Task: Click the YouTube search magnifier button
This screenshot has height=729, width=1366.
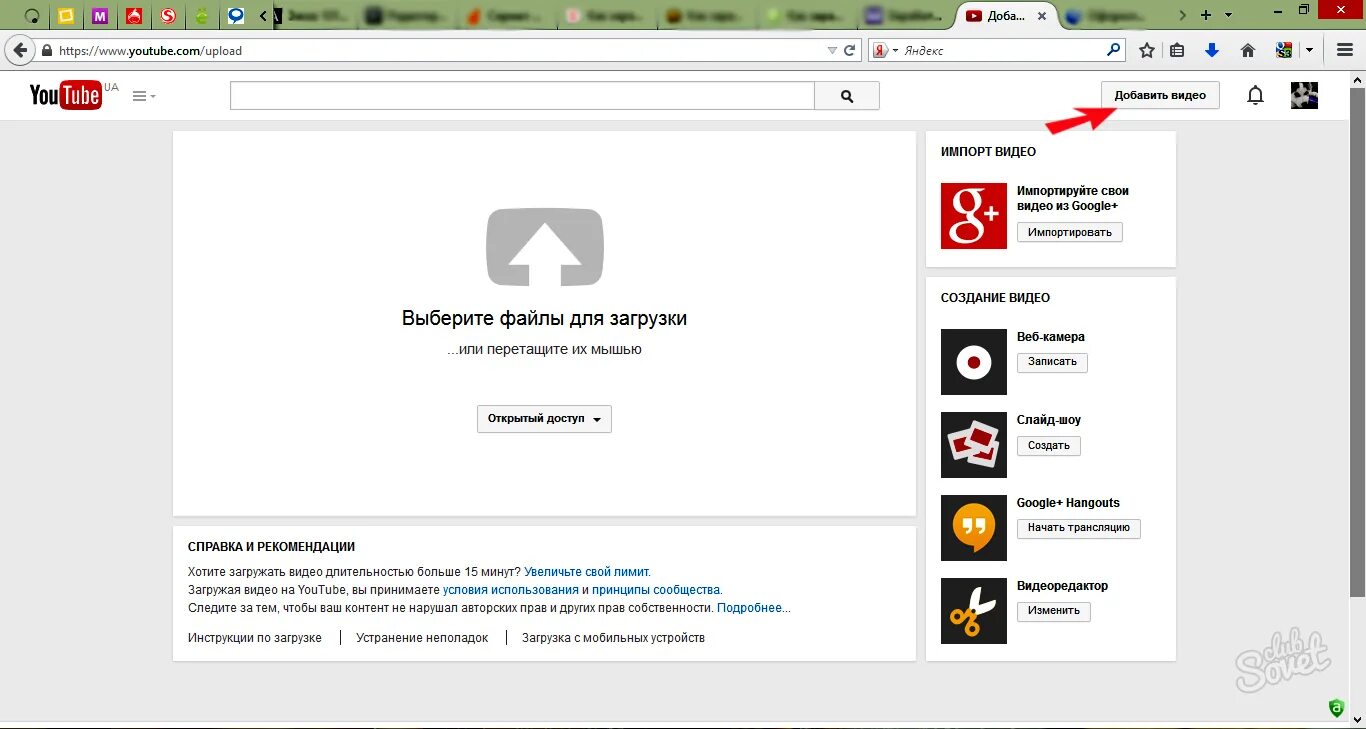Action: click(x=847, y=96)
